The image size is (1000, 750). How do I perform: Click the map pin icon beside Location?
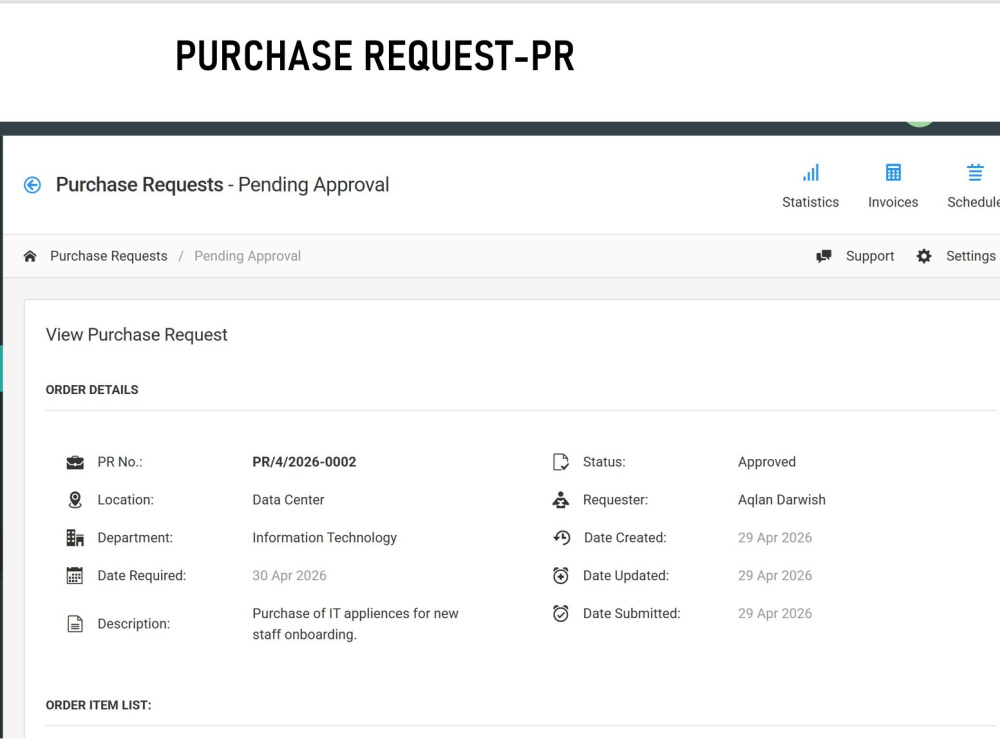point(75,500)
